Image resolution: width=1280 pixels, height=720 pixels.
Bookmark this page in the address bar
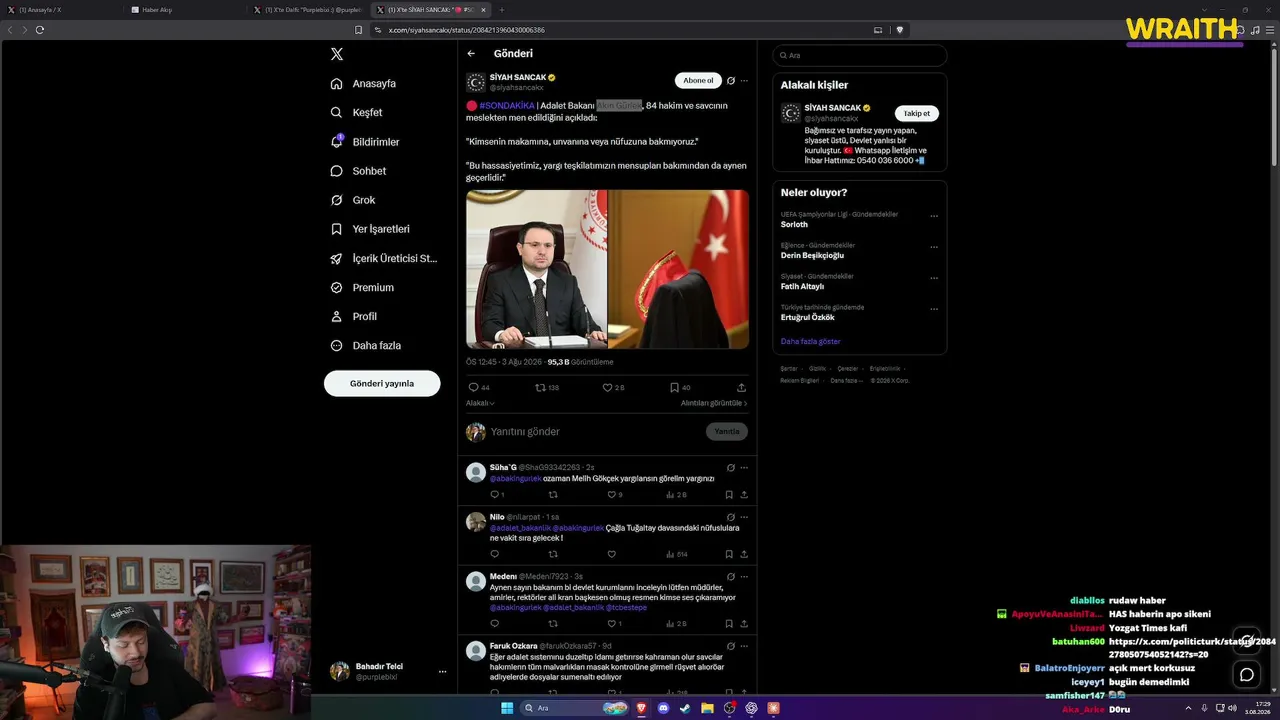[359, 30]
